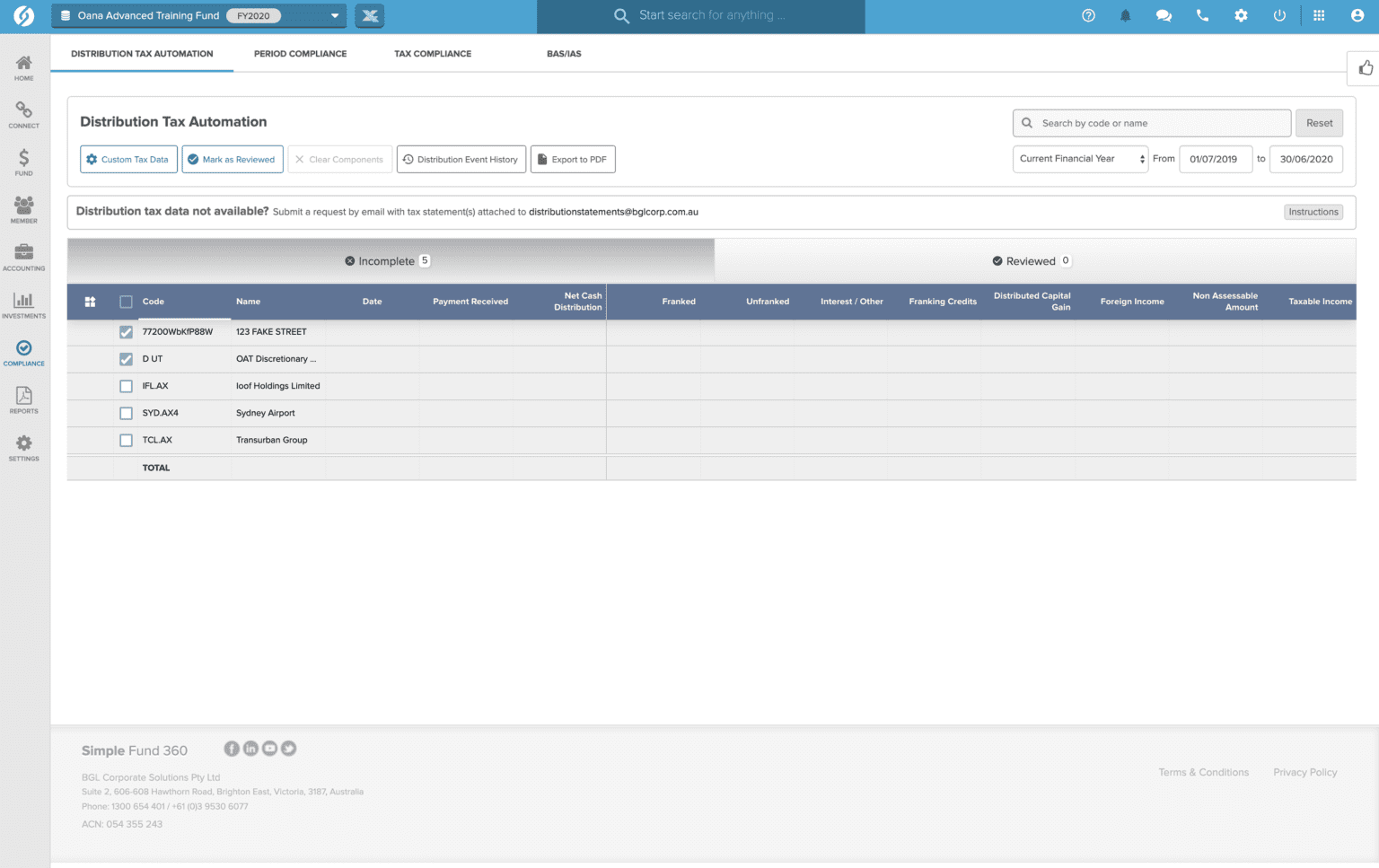The height and width of the screenshot is (868, 1379).
Task: Switch to the Period Compliance tab
Action: pyautogui.click(x=300, y=54)
